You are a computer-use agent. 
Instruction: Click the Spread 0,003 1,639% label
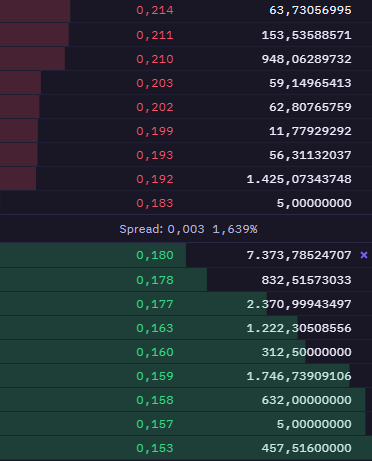coord(188,229)
